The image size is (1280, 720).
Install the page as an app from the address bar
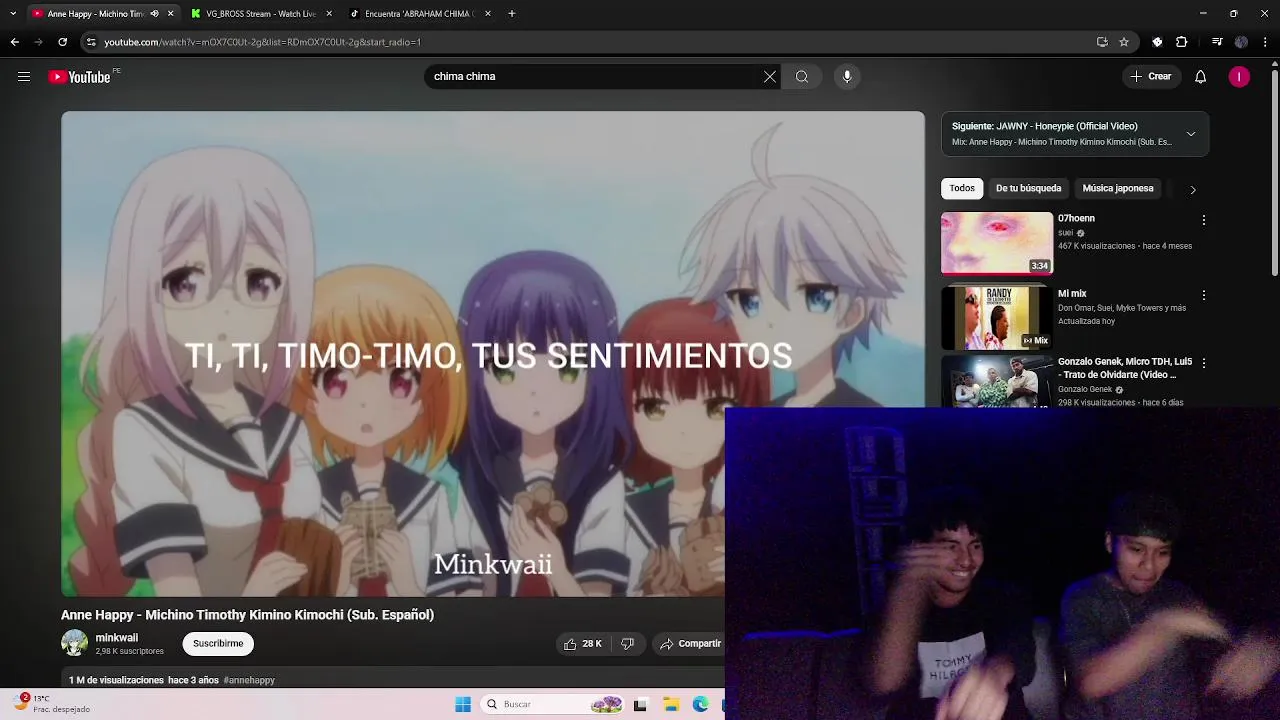1102,42
